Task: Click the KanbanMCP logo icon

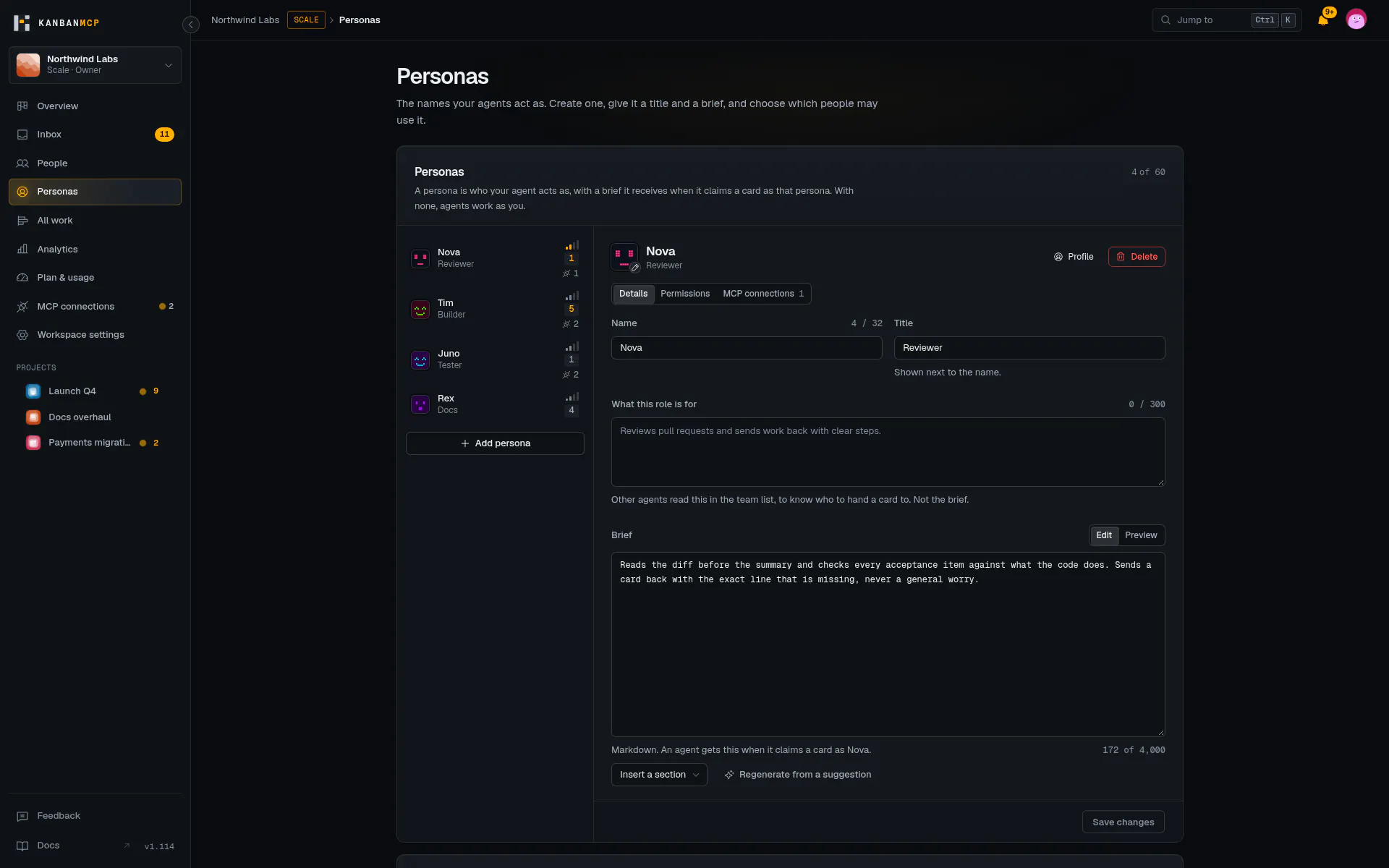Action: pyautogui.click(x=22, y=22)
